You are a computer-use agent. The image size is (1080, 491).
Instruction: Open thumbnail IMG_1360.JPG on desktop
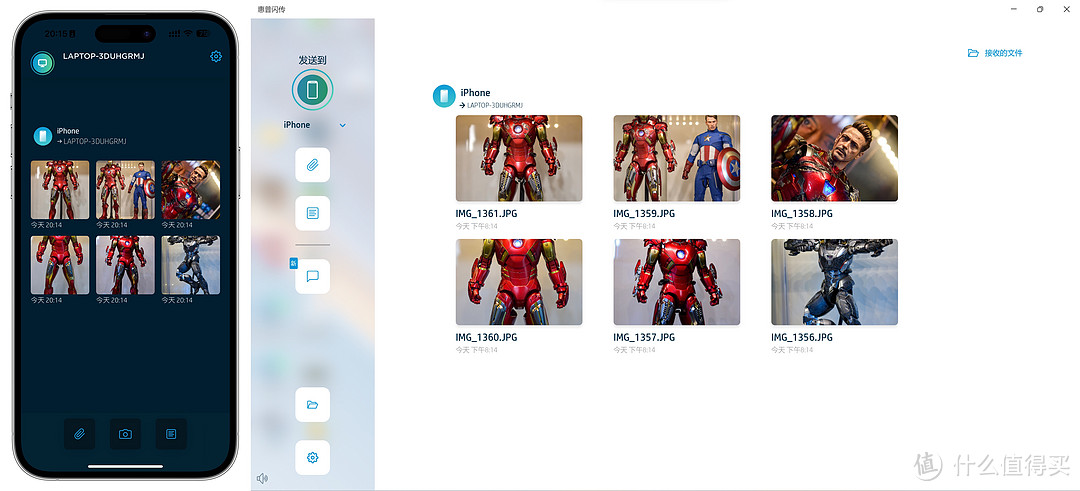coord(519,282)
